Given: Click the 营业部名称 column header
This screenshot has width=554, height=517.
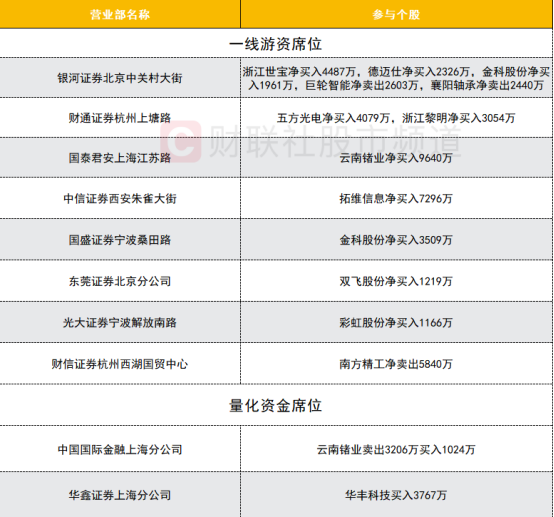Looking at the screenshot, I should (x=120, y=14).
